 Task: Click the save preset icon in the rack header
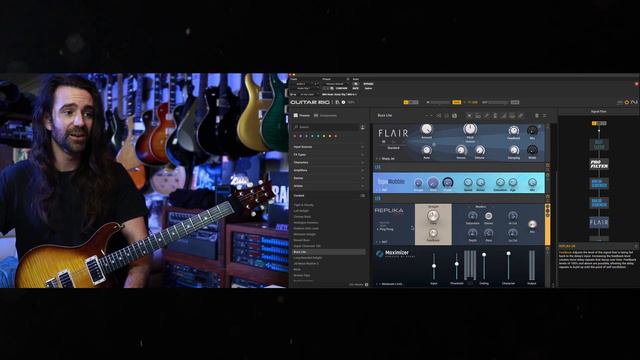click(454, 116)
